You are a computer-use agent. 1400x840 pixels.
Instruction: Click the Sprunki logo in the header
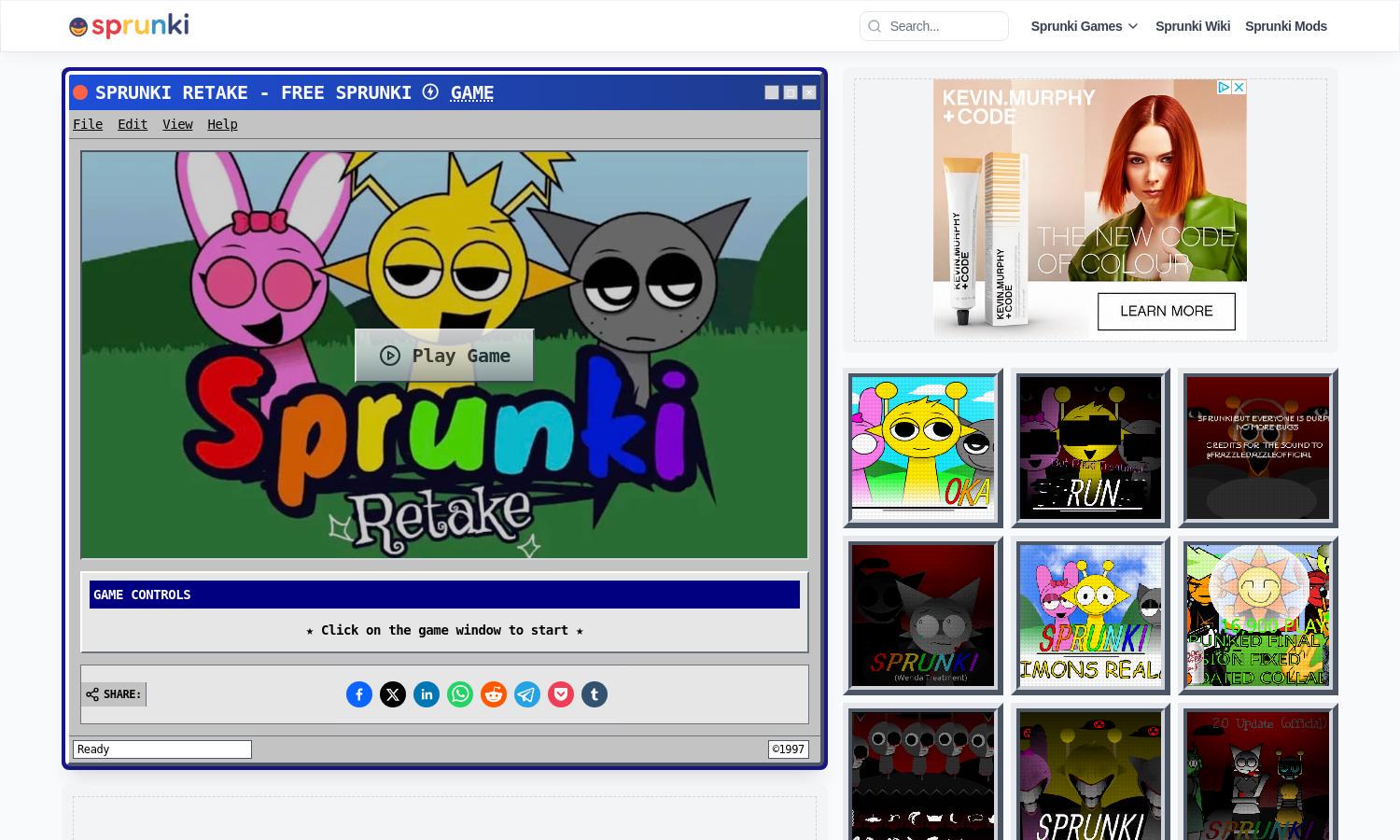pos(129,26)
